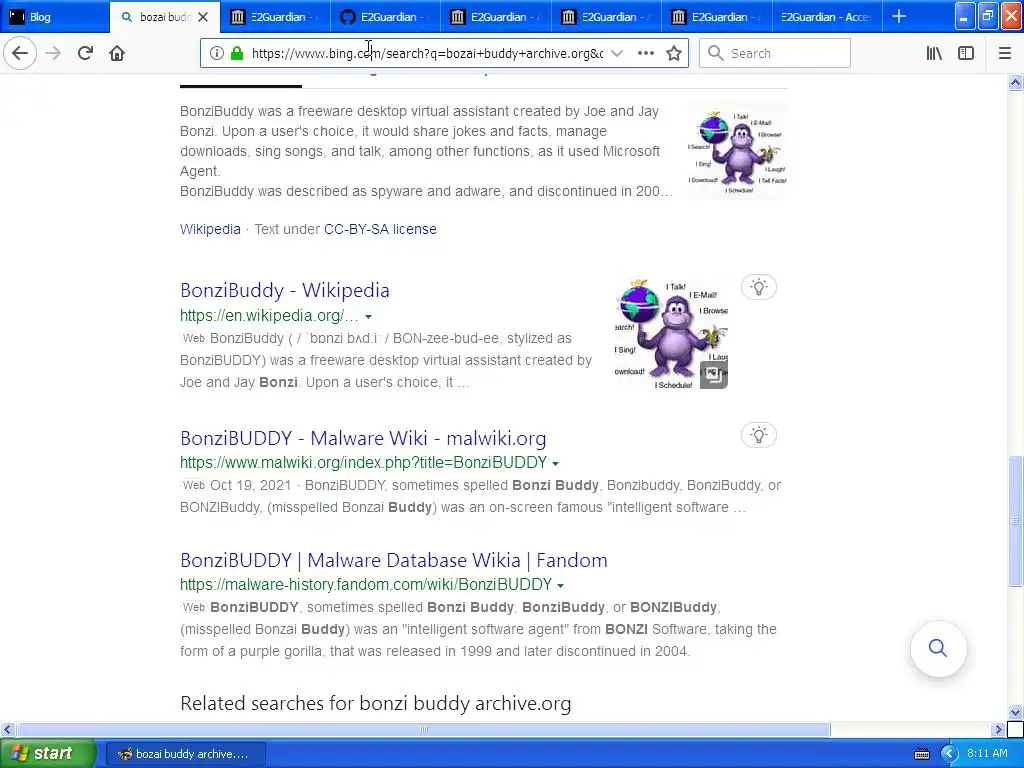The image size is (1024, 768).
Task: Switch to the last E2Guardian - Acce tab
Action: pos(827,16)
